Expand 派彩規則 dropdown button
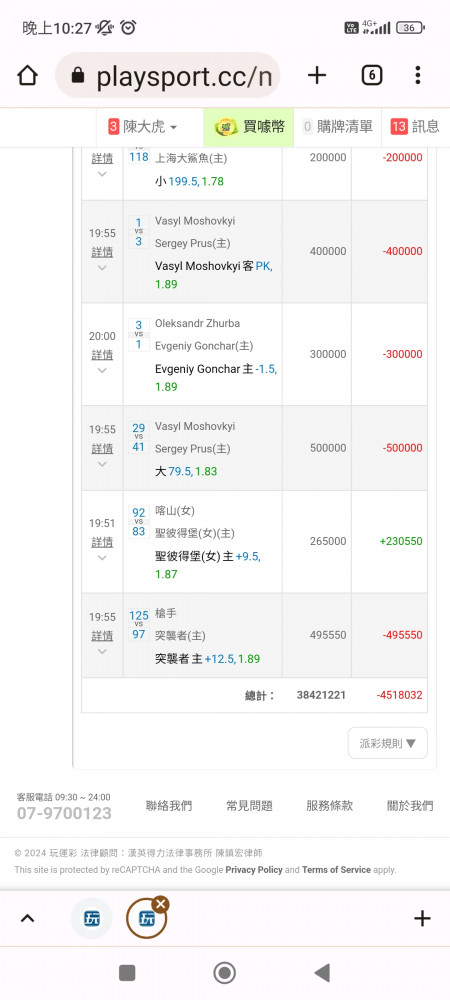 click(388, 743)
